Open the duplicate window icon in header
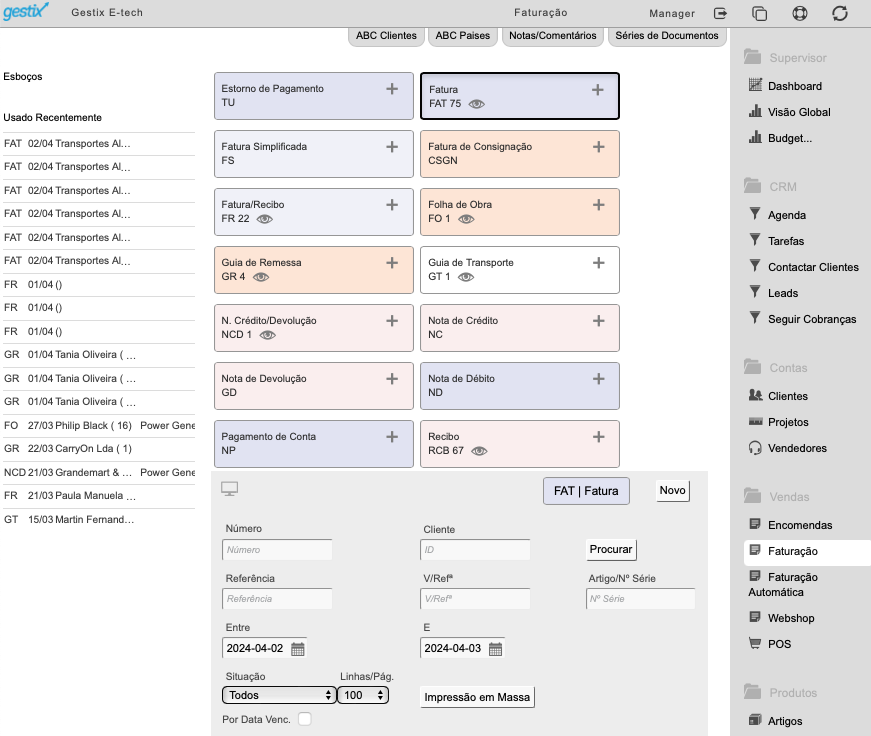The width and height of the screenshot is (871, 736). pos(759,13)
